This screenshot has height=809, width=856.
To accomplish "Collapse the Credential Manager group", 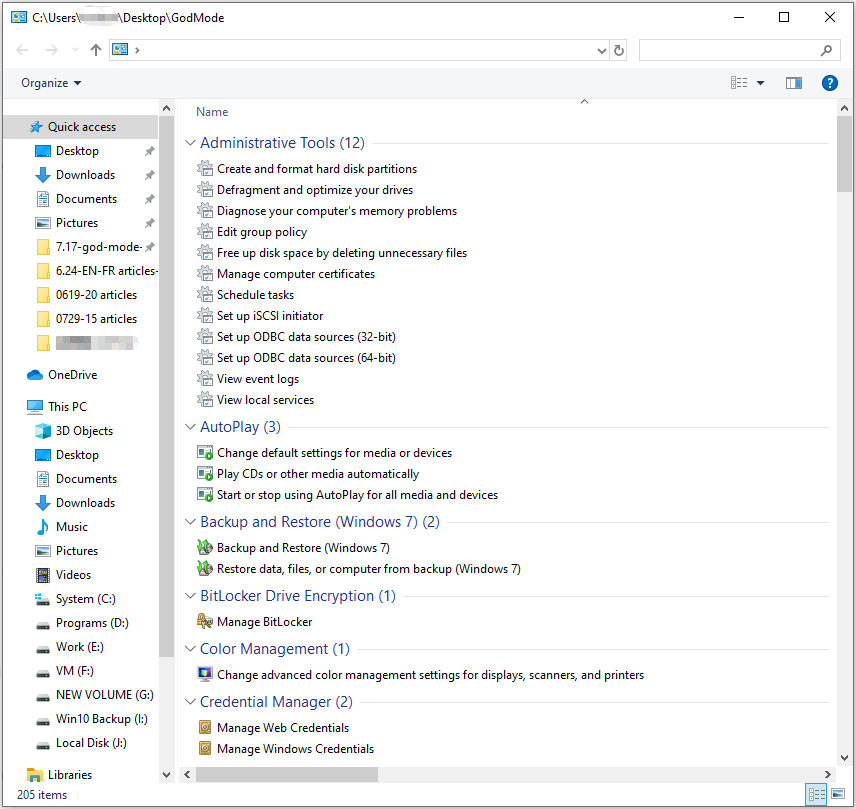I will click(190, 701).
